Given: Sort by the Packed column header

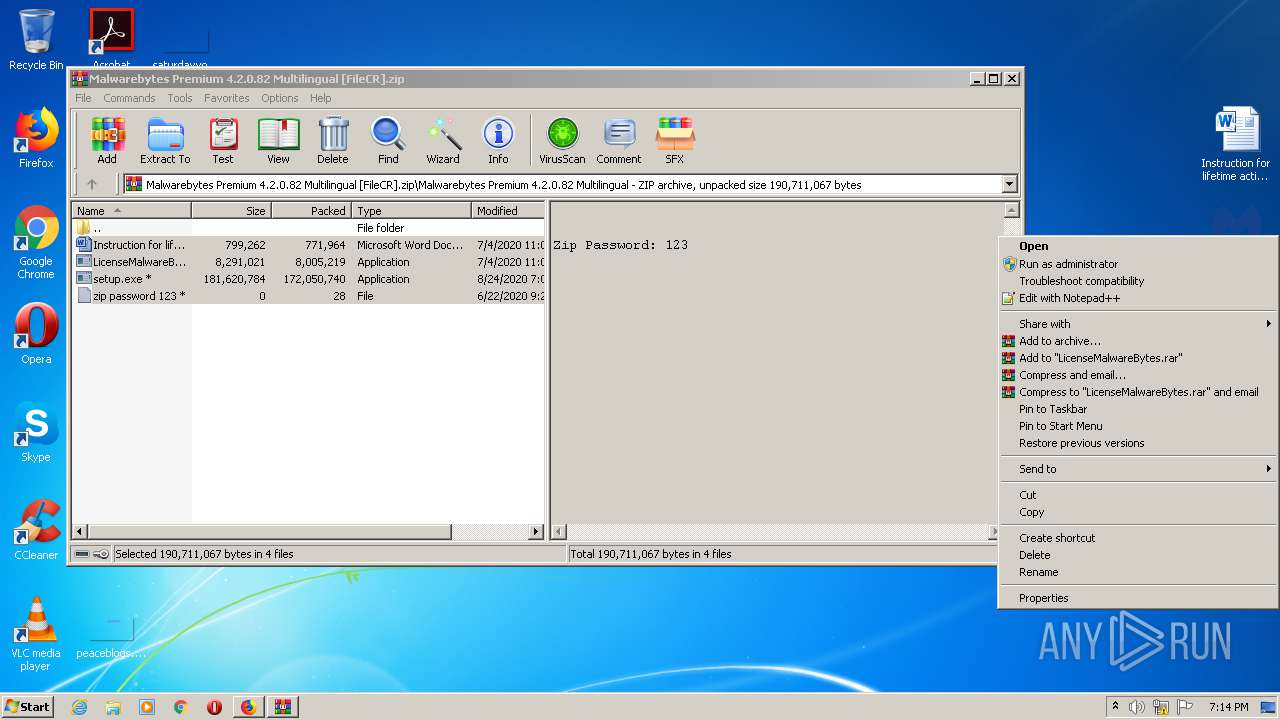Looking at the screenshot, I should click(x=311, y=211).
